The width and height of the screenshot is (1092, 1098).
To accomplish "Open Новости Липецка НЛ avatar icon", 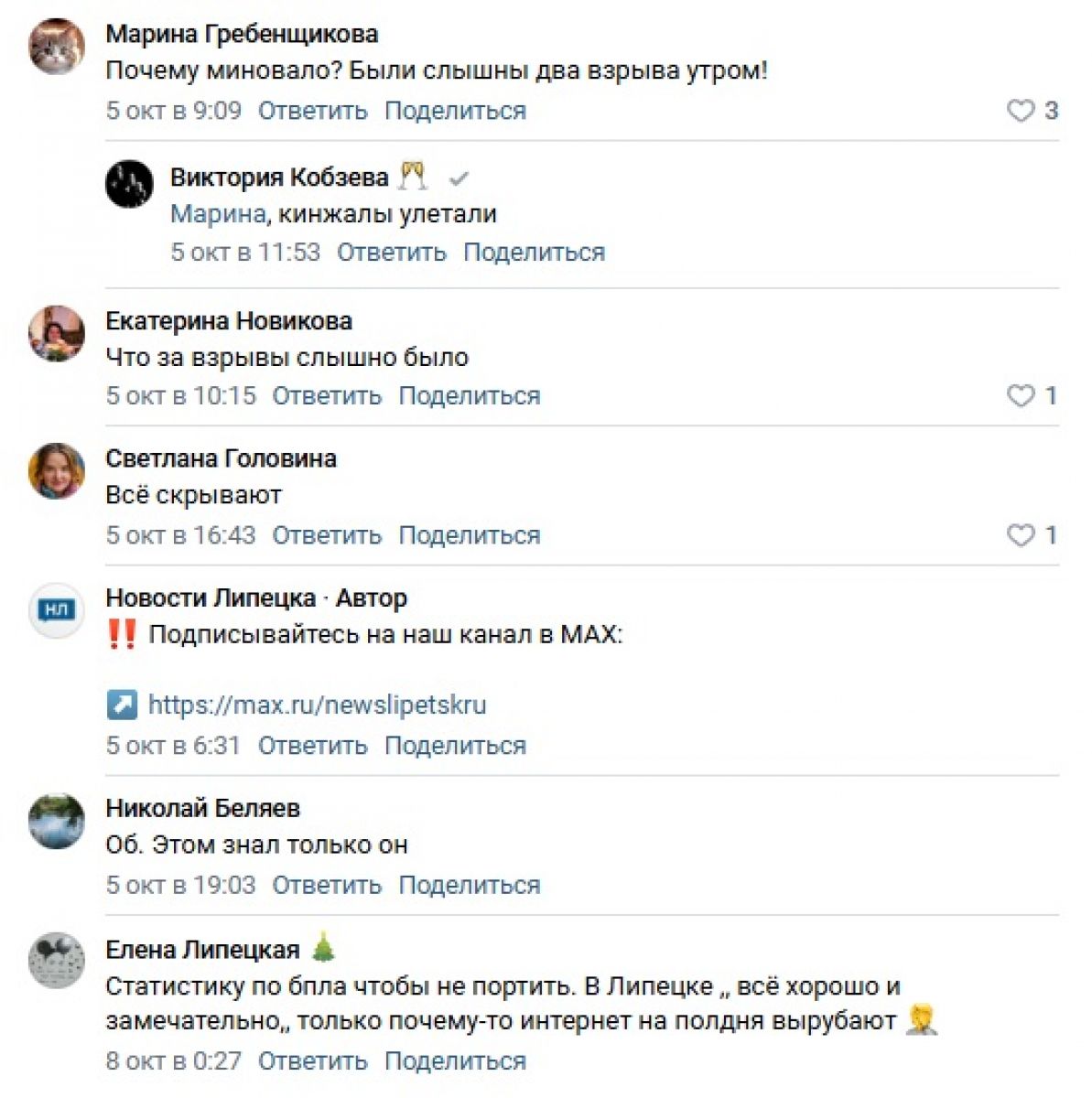I will [x=57, y=609].
